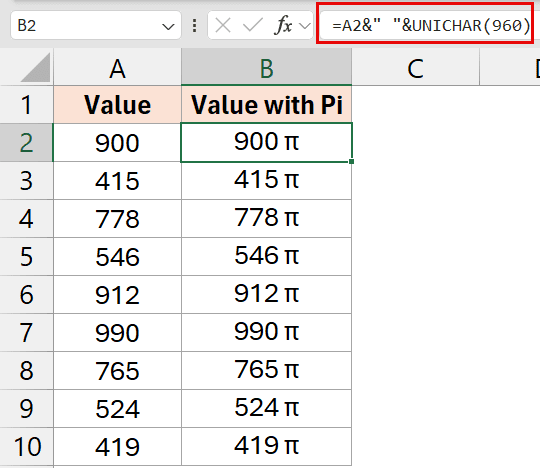The image size is (540, 468).
Task: Click the 'Value' header cell
Action: pyautogui.click(x=117, y=104)
